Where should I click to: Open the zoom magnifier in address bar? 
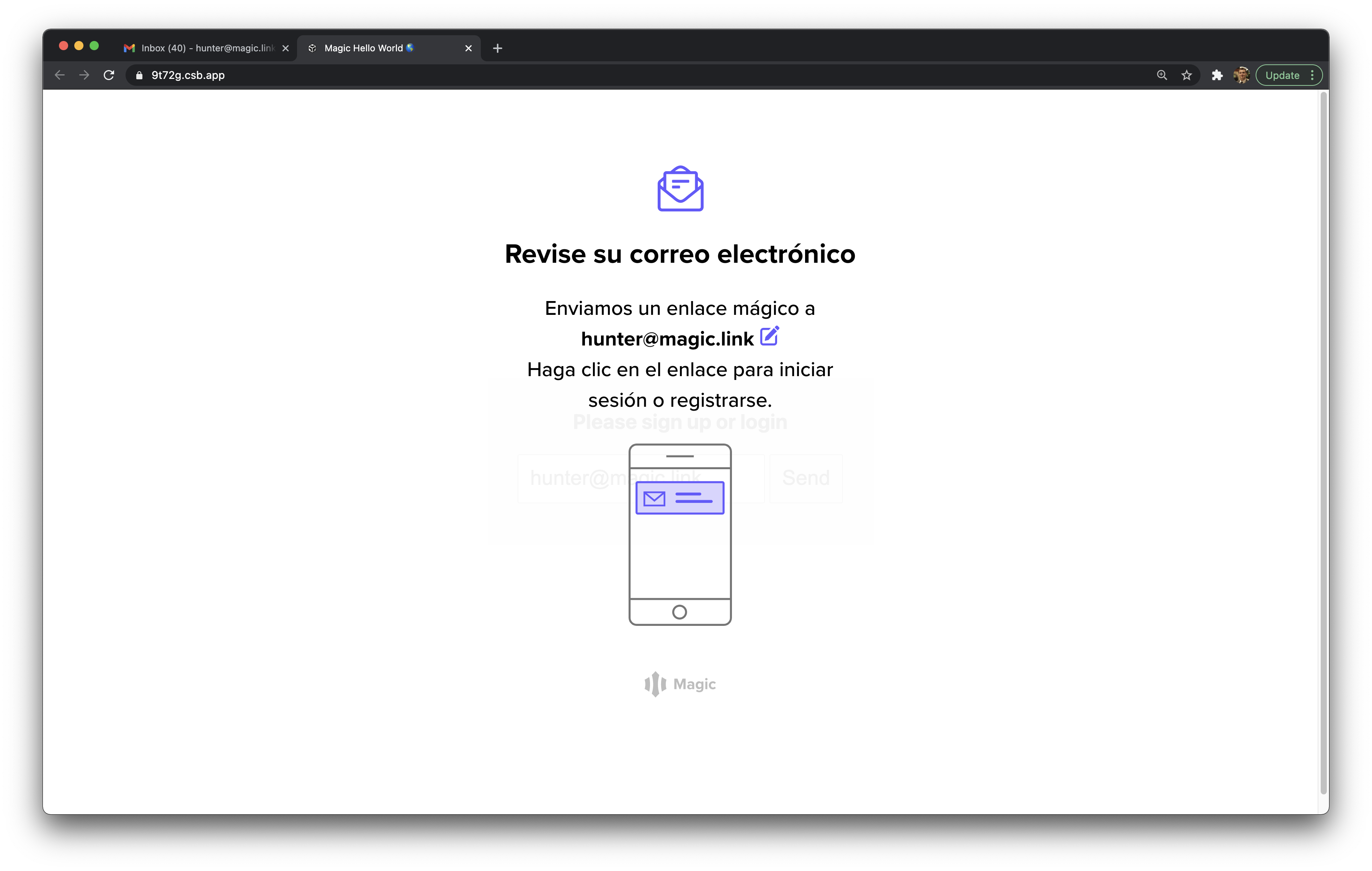tap(1162, 75)
